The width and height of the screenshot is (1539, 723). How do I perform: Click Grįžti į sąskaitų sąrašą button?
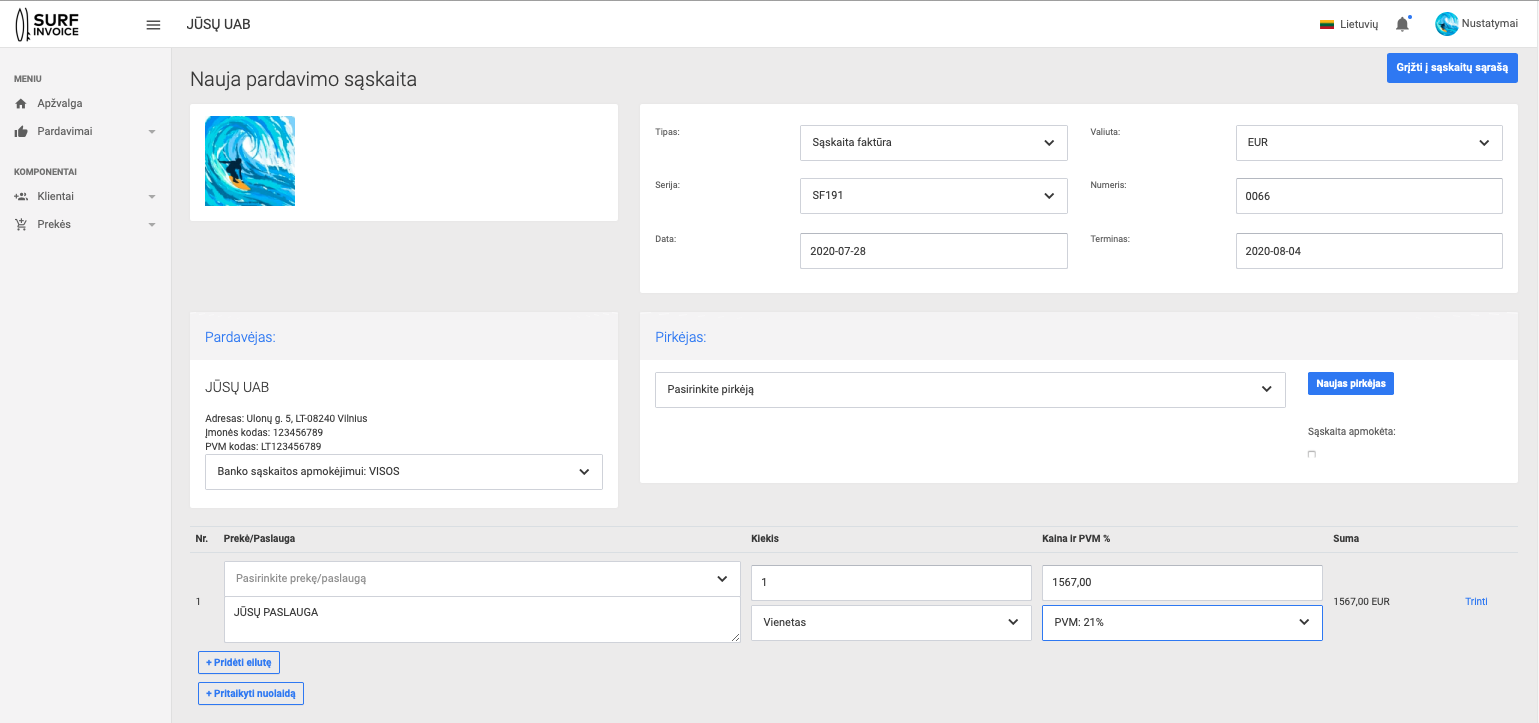point(1452,68)
